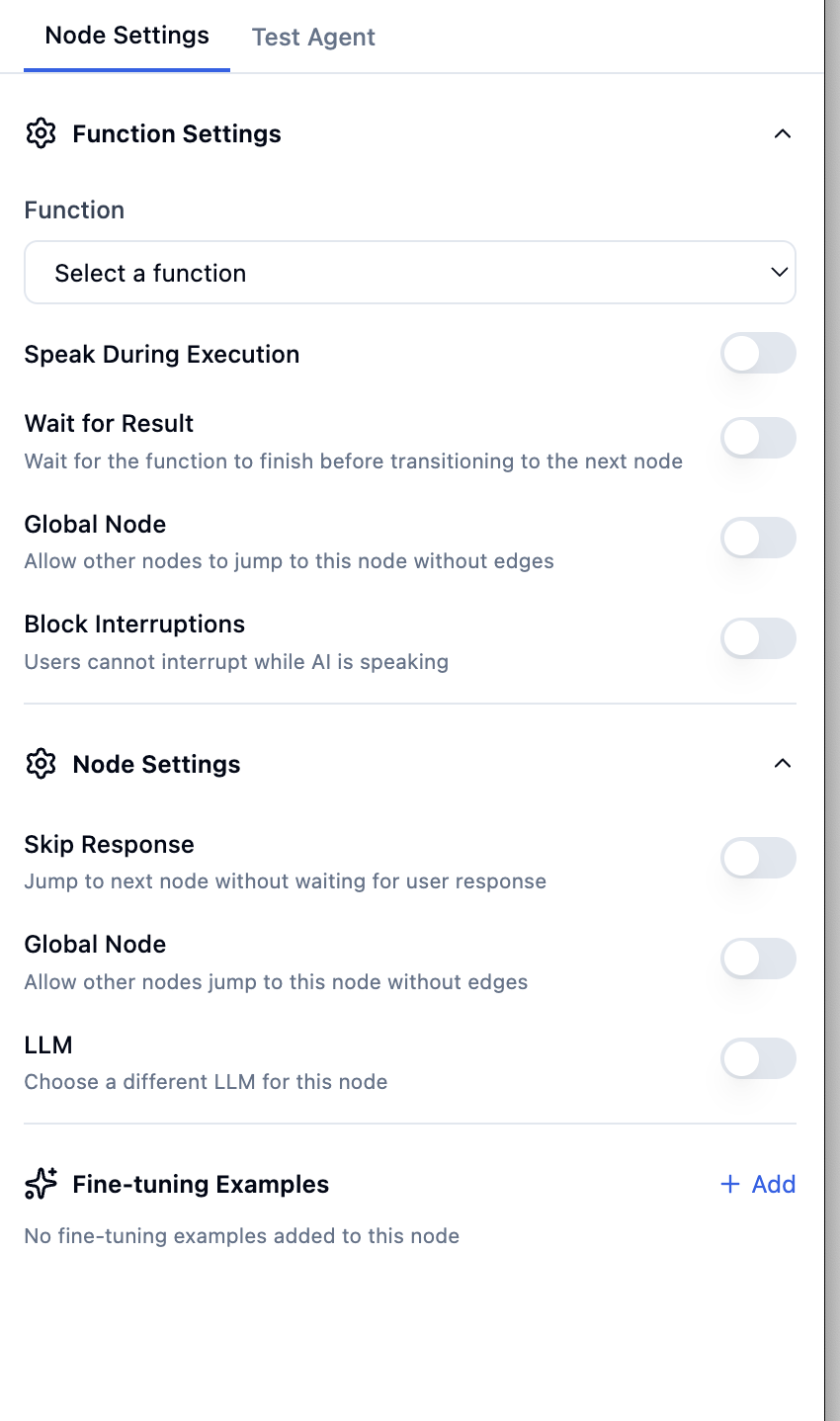Click the Function field label
Viewport: 840px width, 1421px height.
[74, 209]
